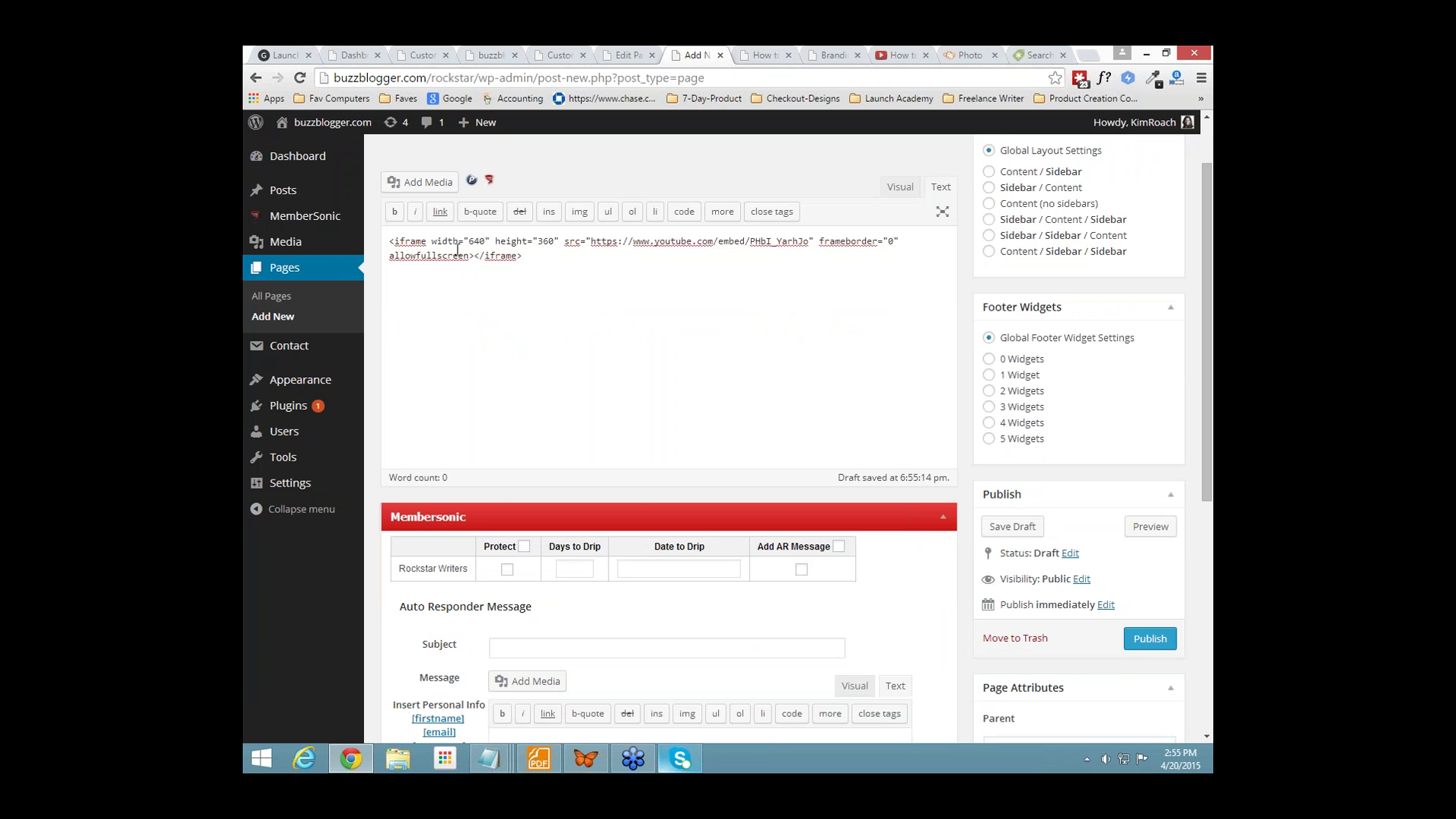Switch message editor to Visual tab
The height and width of the screenshot is (819, 1456).
tap(854, 686)
